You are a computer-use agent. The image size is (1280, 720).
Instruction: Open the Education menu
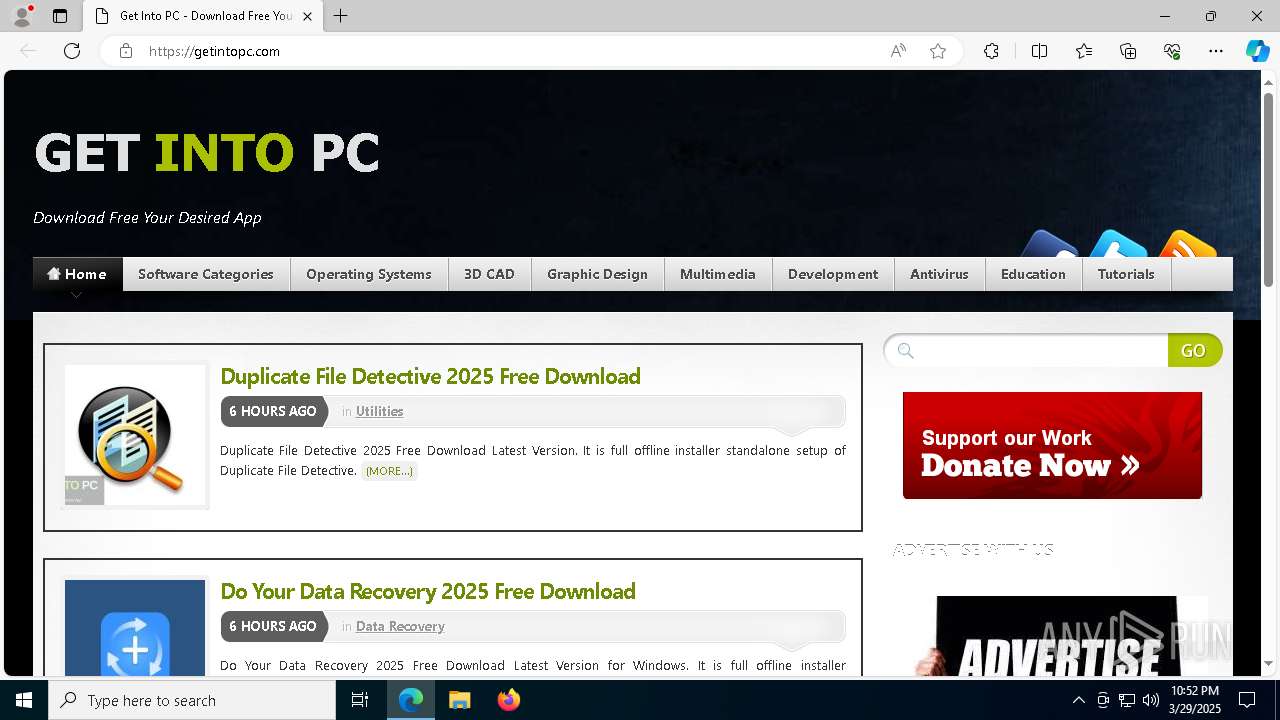click(x=1033, y=274)
